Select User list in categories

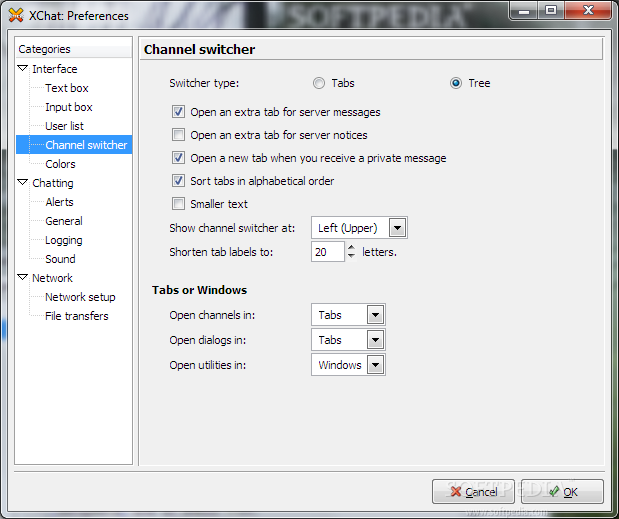point(64,126)
